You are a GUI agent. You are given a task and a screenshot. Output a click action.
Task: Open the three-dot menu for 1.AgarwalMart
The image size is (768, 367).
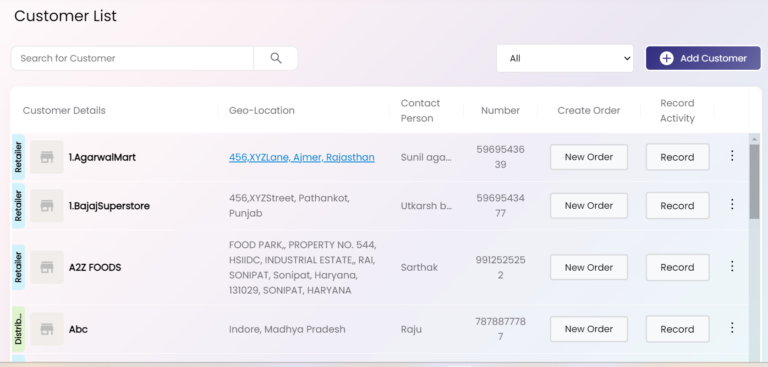click(x=732, y=156)
